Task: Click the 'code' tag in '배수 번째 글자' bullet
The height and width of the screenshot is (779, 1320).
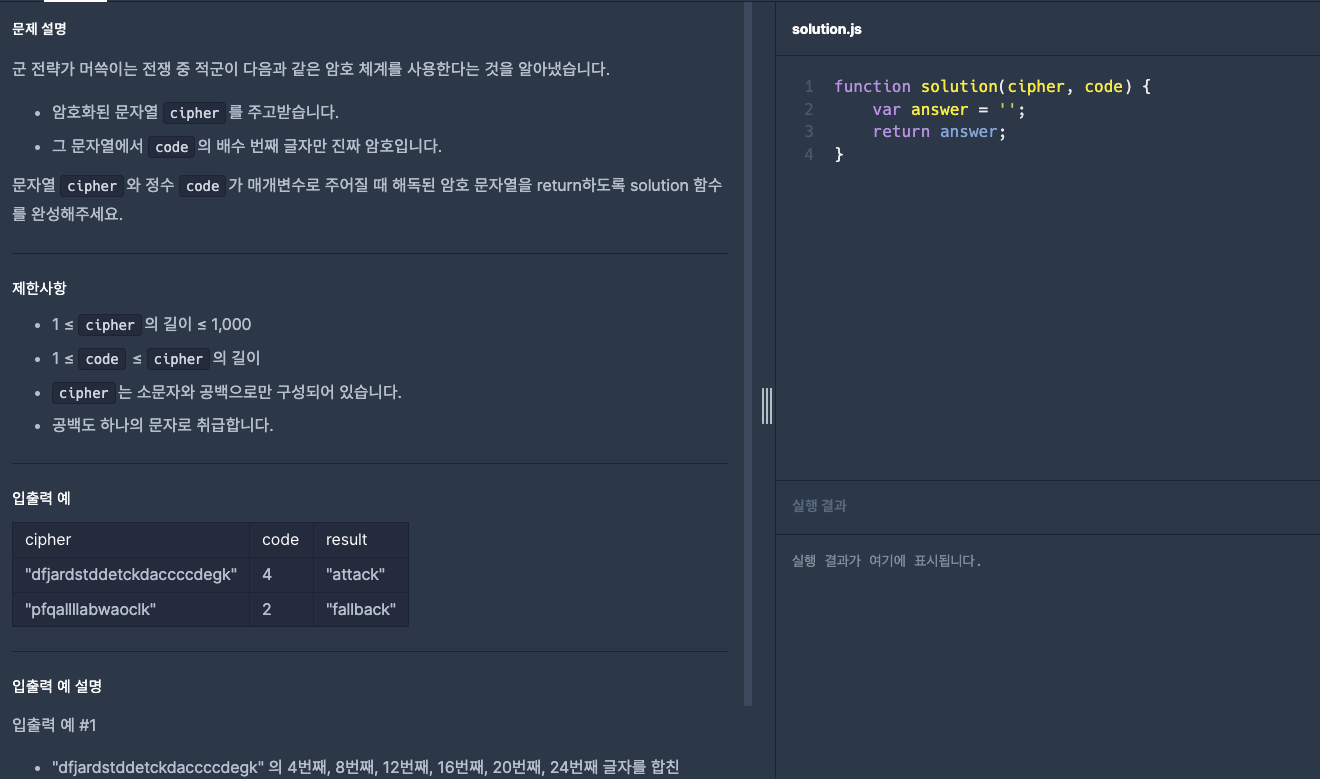Action: 172,147
